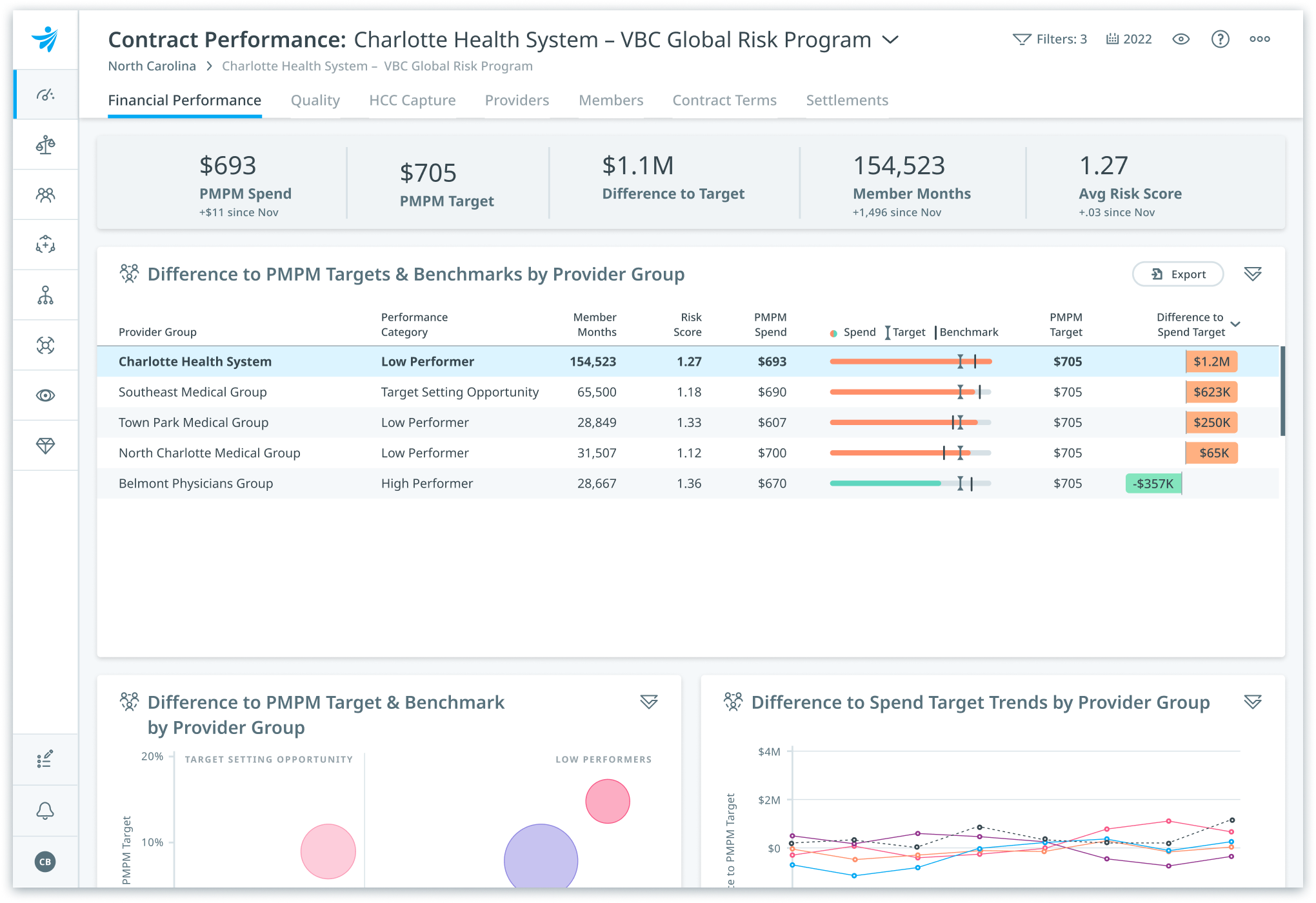Click the diamond icon in sidebar
This screenshot has height=903, width=1316.
tap(45, 446)
